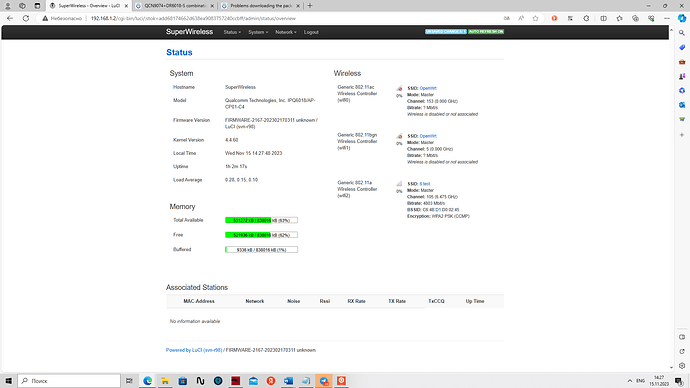Image resolution: width=690 pixels, height=388 pixels.
Task: Select the SuperWireless Overview LuCI tab
Action: coord(88,6)
